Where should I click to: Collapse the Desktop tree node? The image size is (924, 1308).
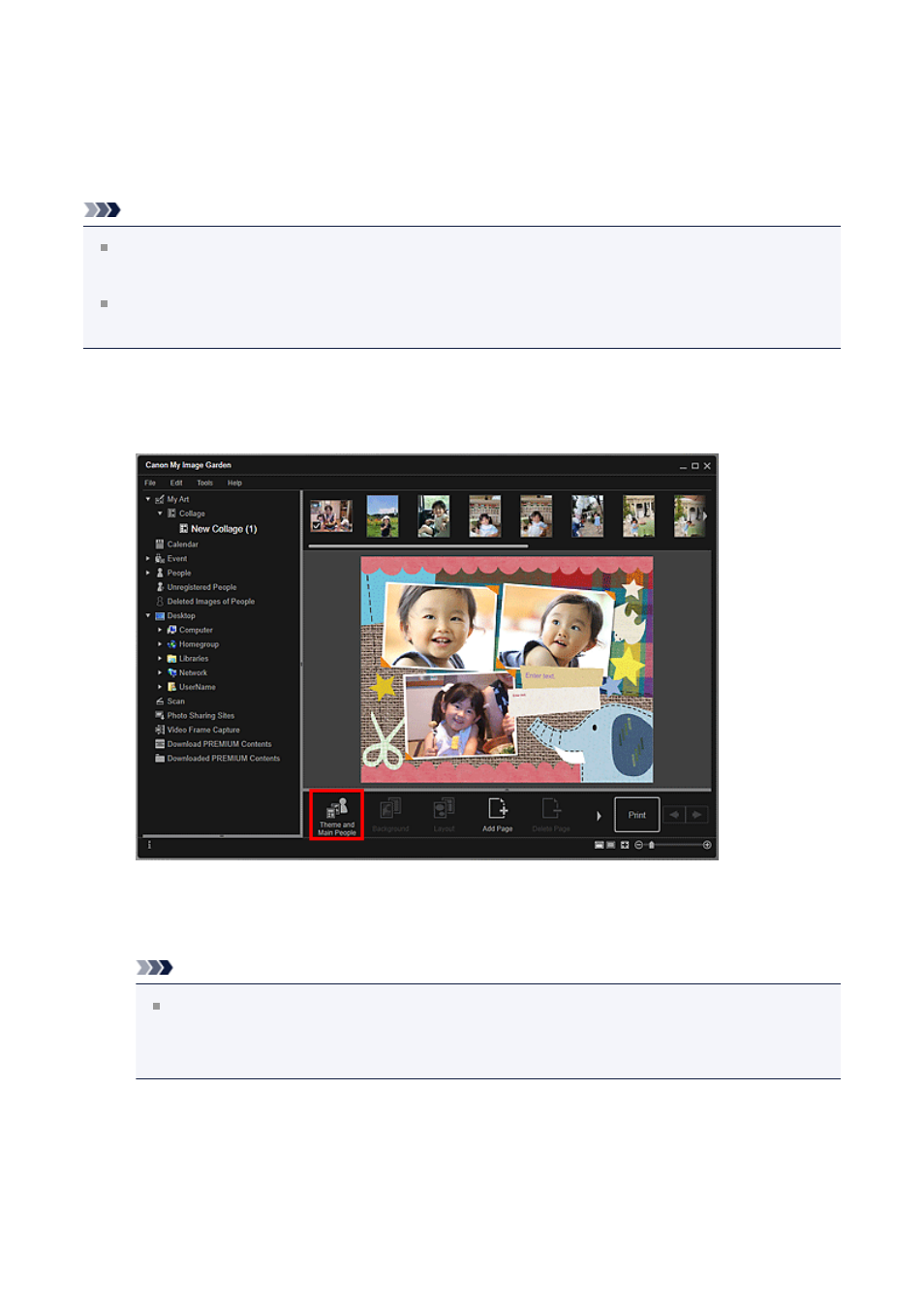coord(148,616)
